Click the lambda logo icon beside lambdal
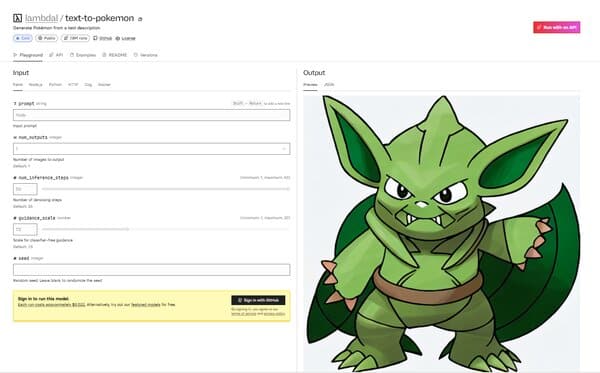 click(x=17, y=18)
